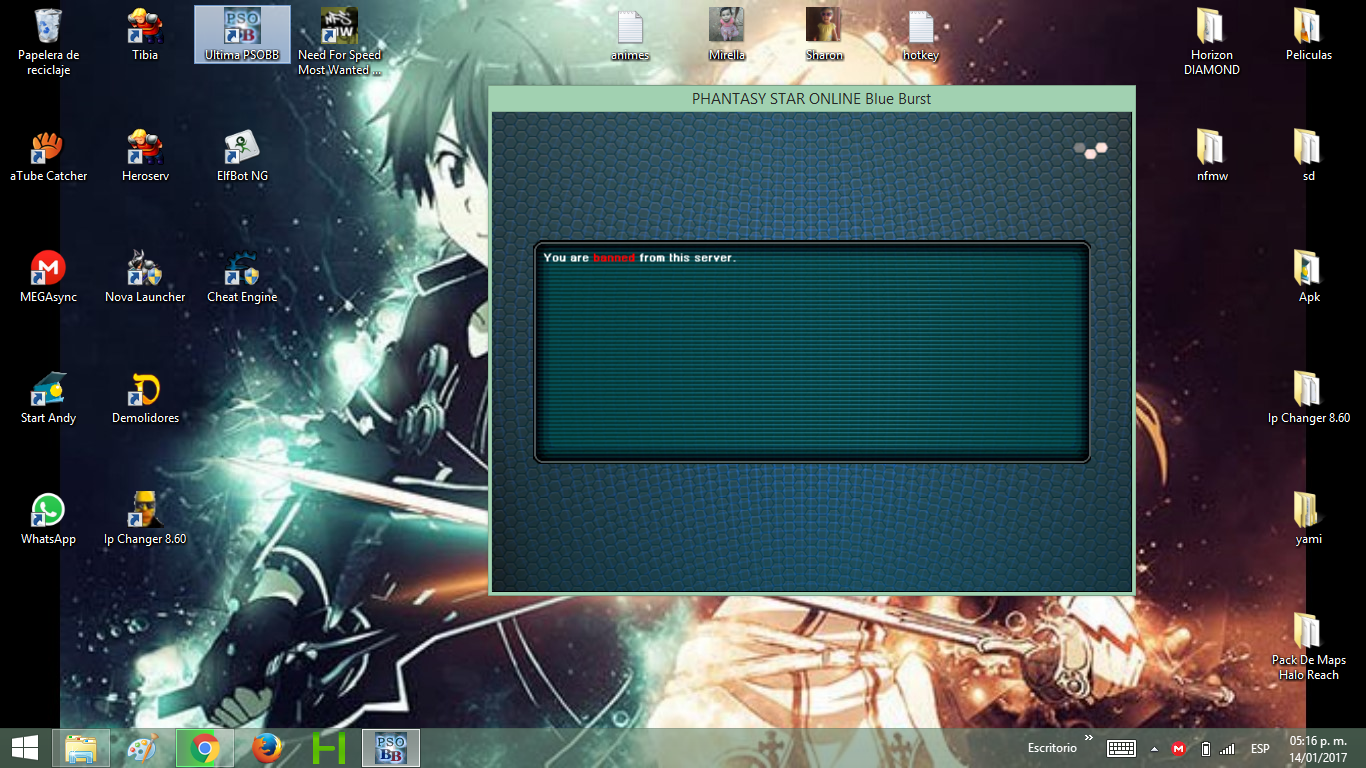Screen dimensions: 1366x768
Task: Switch to Google Chrome in taskbar
Action: [205, 747]
